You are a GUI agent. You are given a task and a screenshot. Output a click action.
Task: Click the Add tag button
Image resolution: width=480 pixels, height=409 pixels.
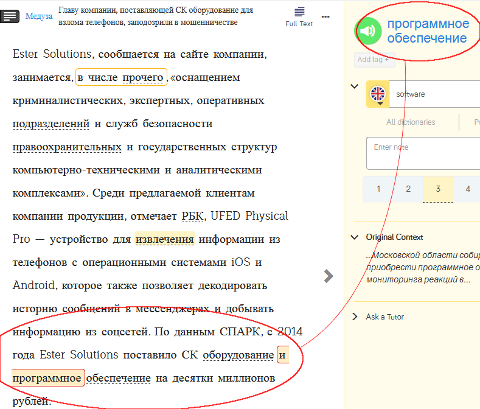pos(374,60)
